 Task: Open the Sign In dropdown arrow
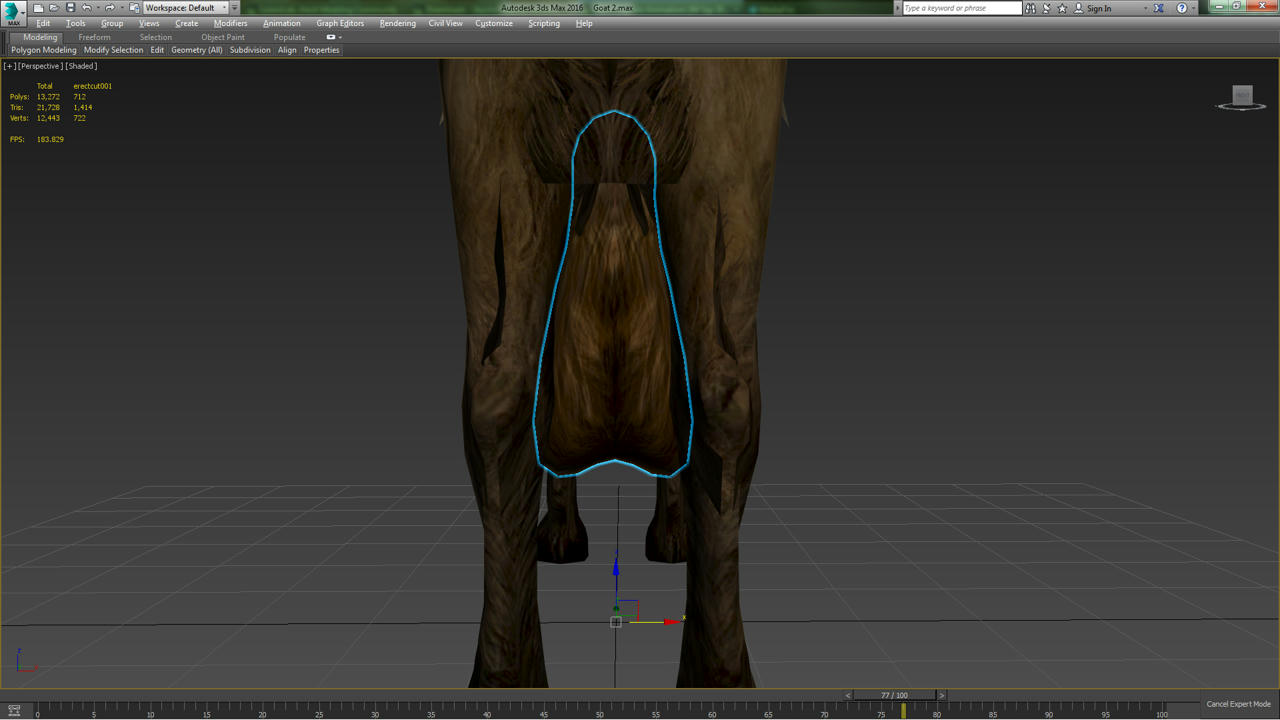click(1145, 8)
